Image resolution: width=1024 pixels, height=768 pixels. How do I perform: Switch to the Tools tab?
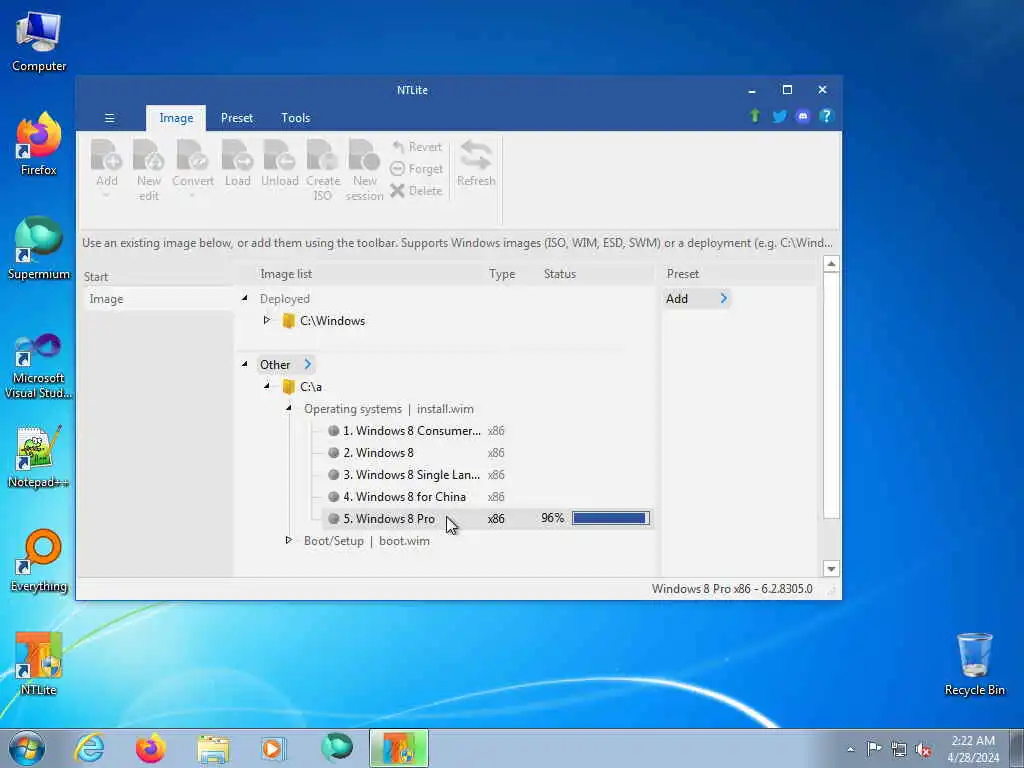click(295, 118)
